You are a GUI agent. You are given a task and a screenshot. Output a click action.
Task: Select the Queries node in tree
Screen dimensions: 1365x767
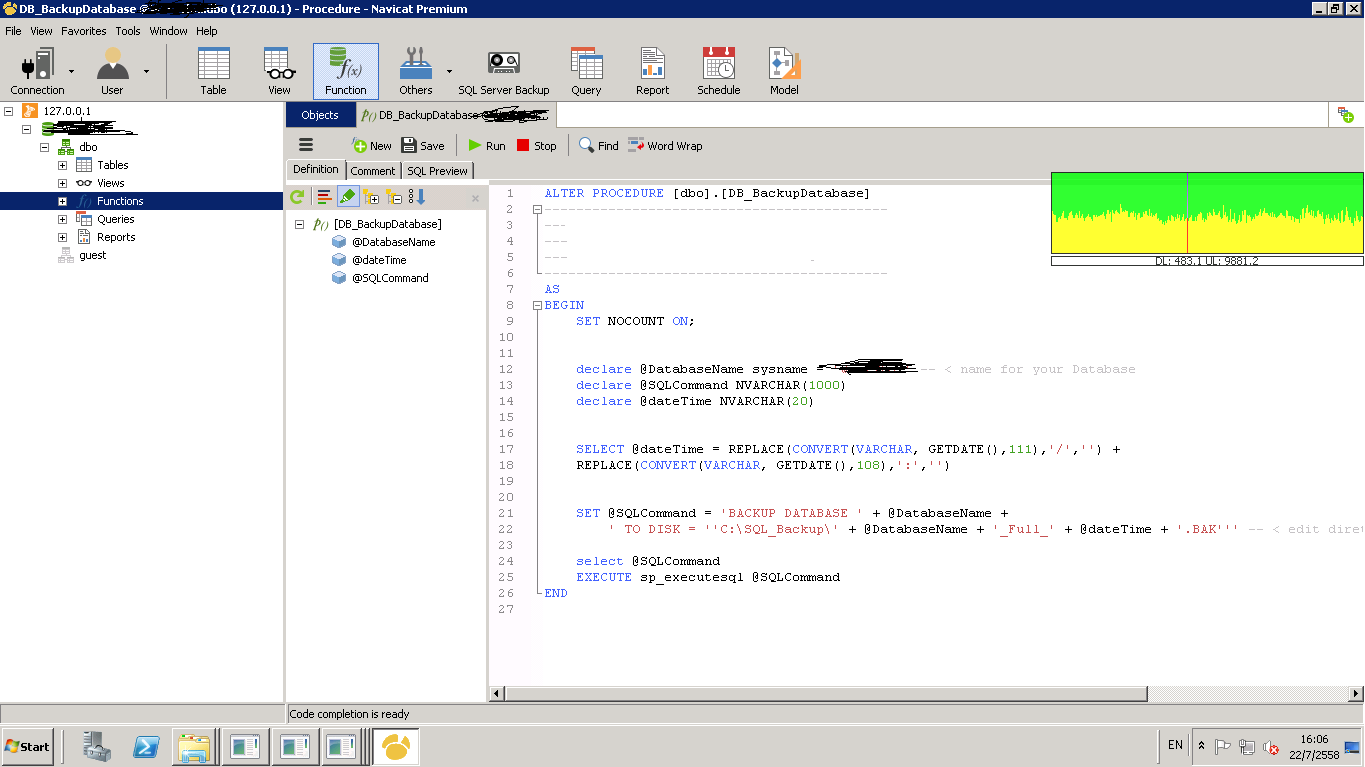coord(116,219)
